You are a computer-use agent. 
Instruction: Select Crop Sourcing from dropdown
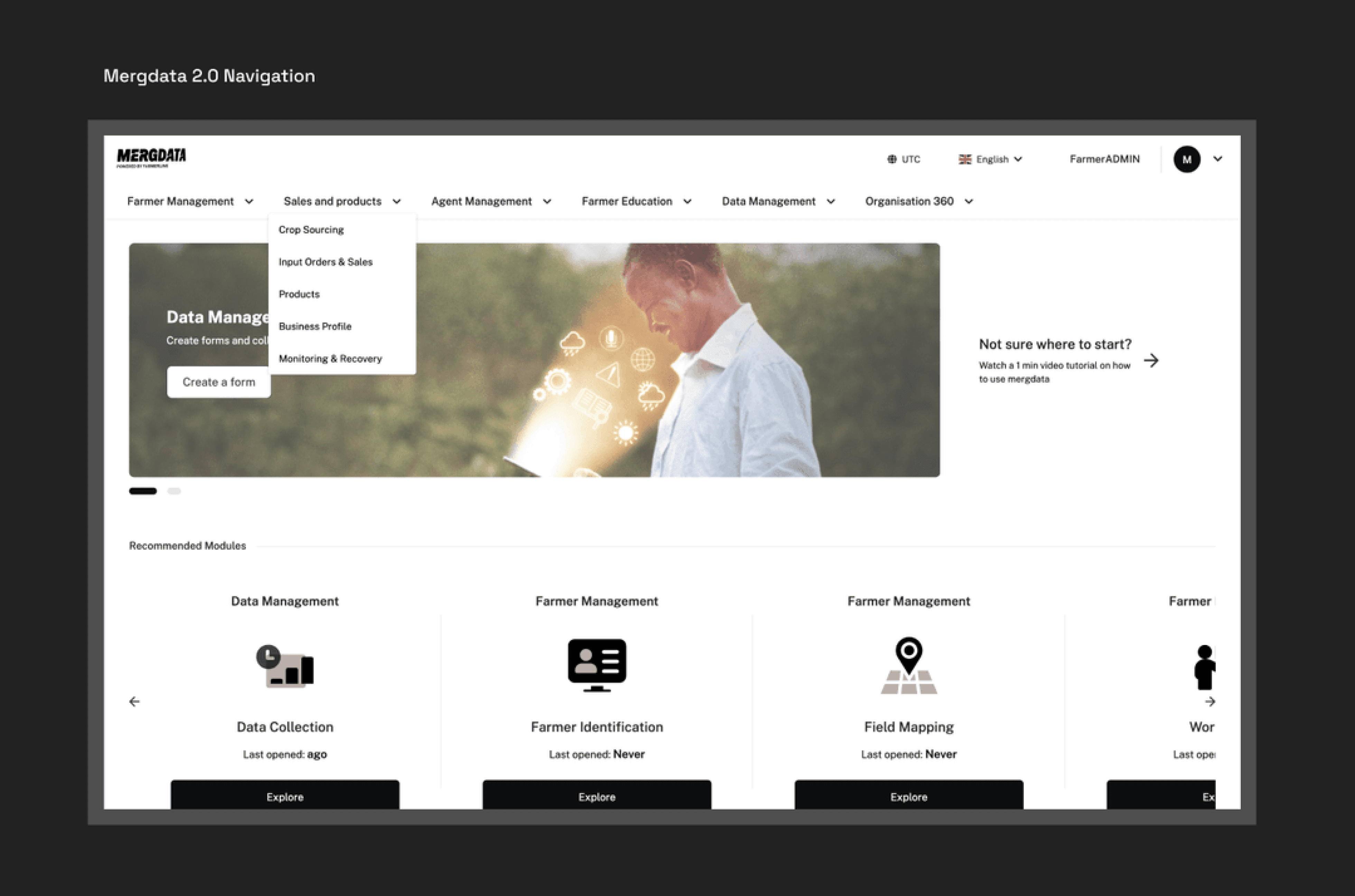click(311, 230)
